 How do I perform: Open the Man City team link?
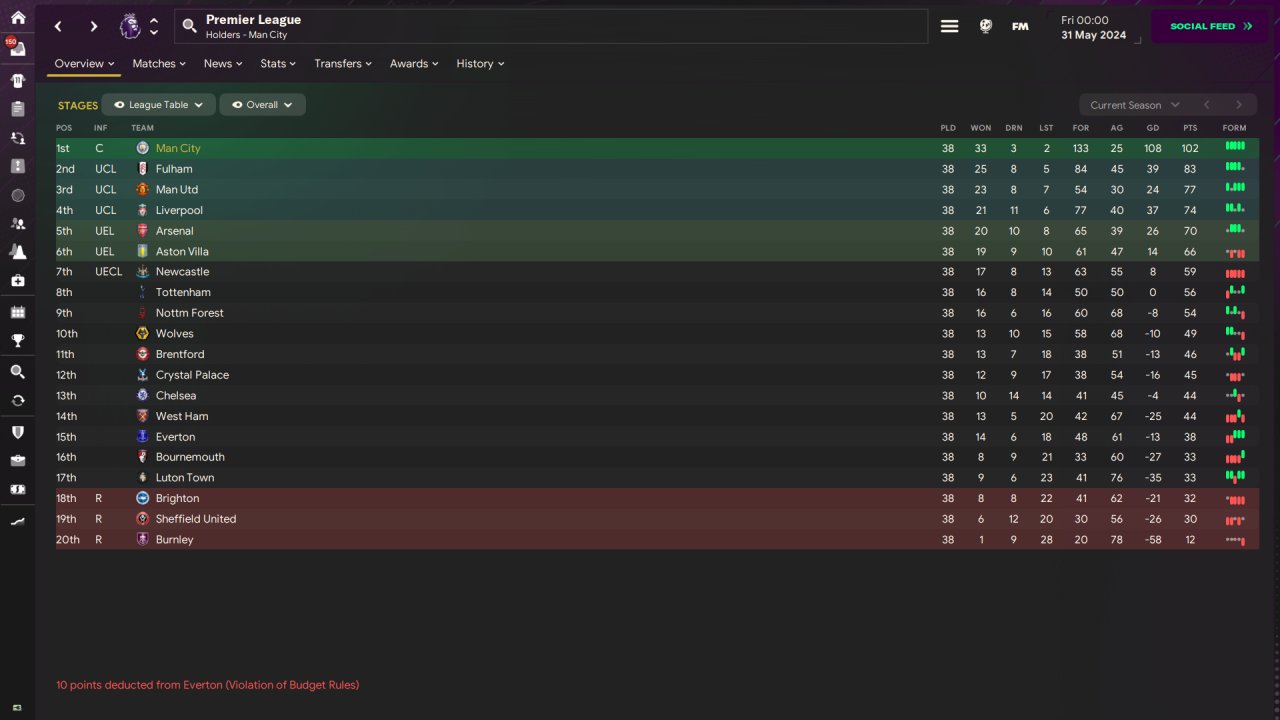(178, 148)
